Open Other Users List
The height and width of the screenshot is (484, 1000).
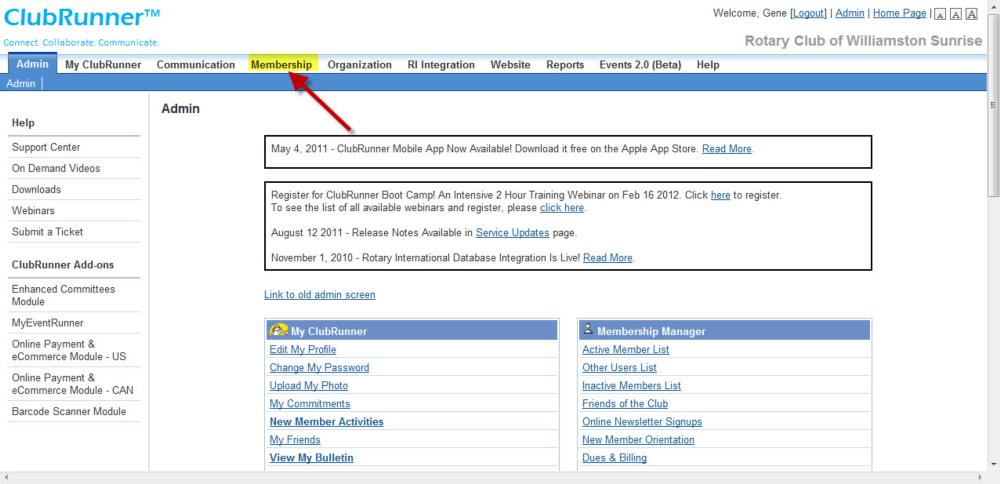point(619,367)
